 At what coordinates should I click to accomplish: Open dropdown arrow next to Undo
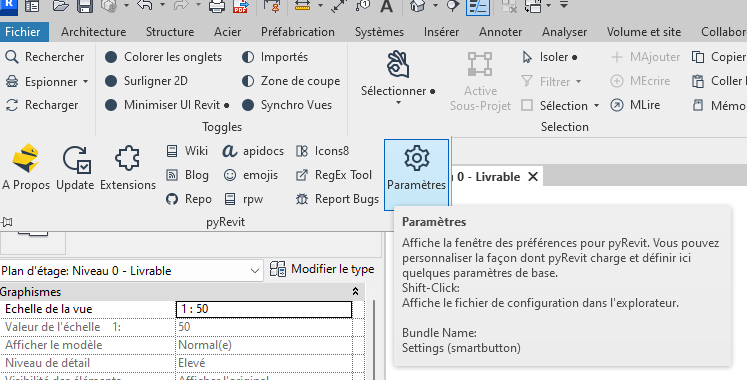coord(162,5)
